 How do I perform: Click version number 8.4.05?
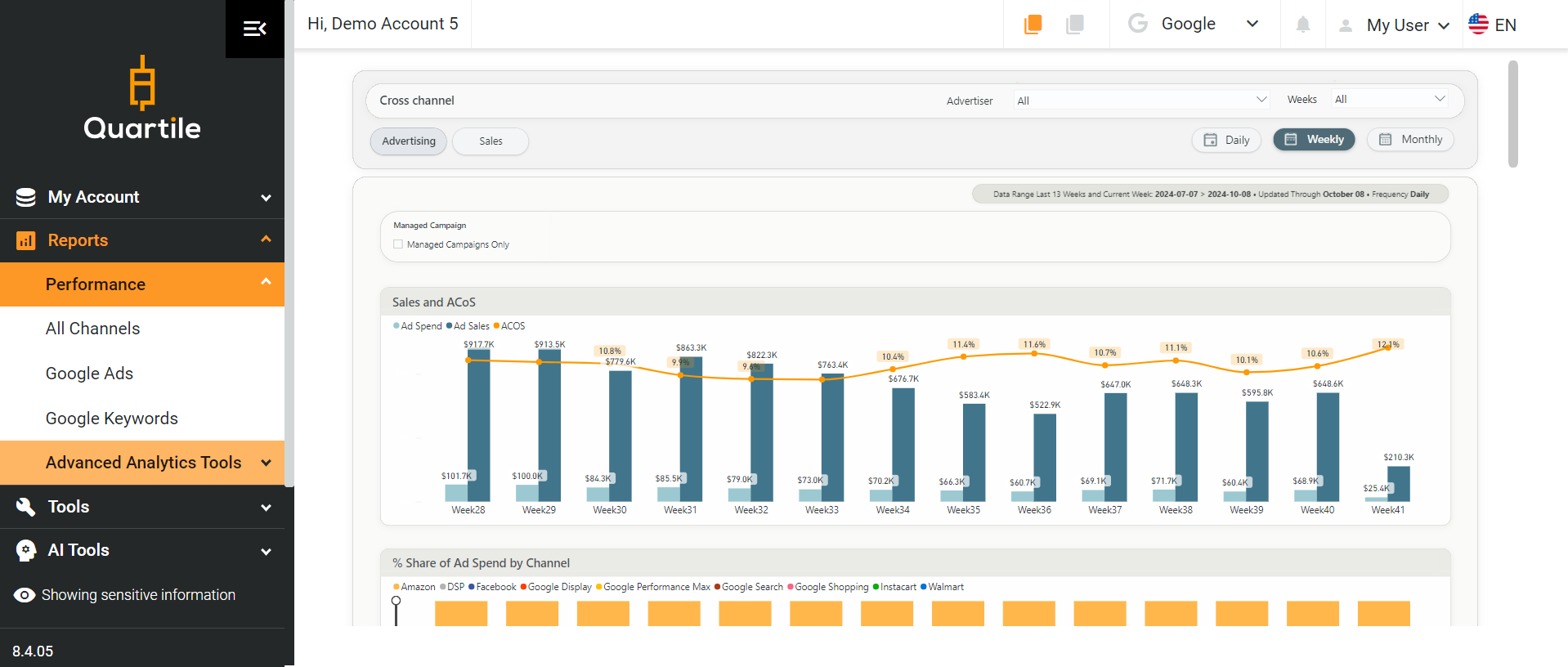[33, 651]
